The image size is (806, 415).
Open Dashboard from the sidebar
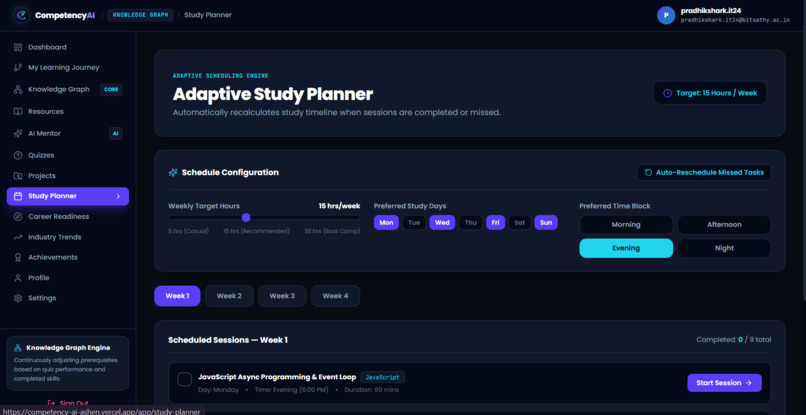(x=68, y=47)
